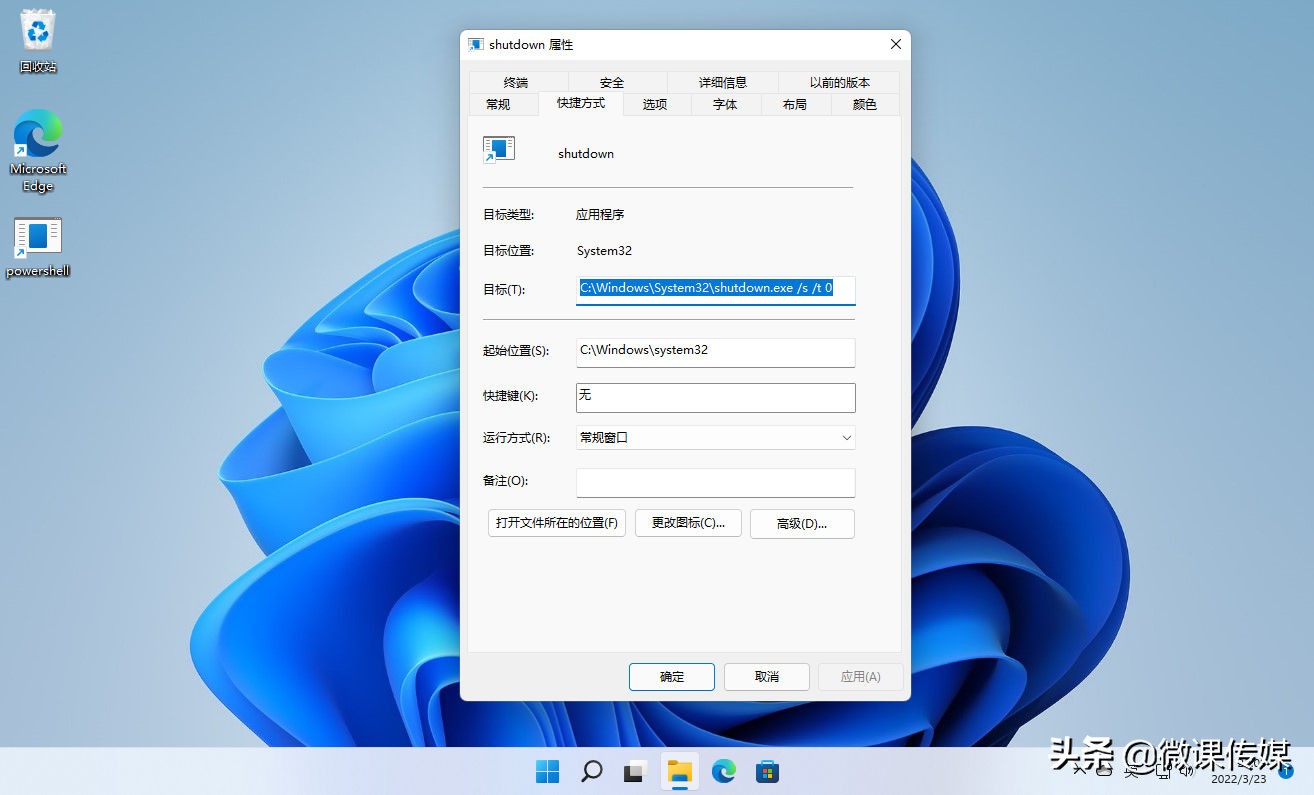Open Microsoft Store from the taskbar
The height and width of the screenshot is (795, 1314).
tap(767, 771)
